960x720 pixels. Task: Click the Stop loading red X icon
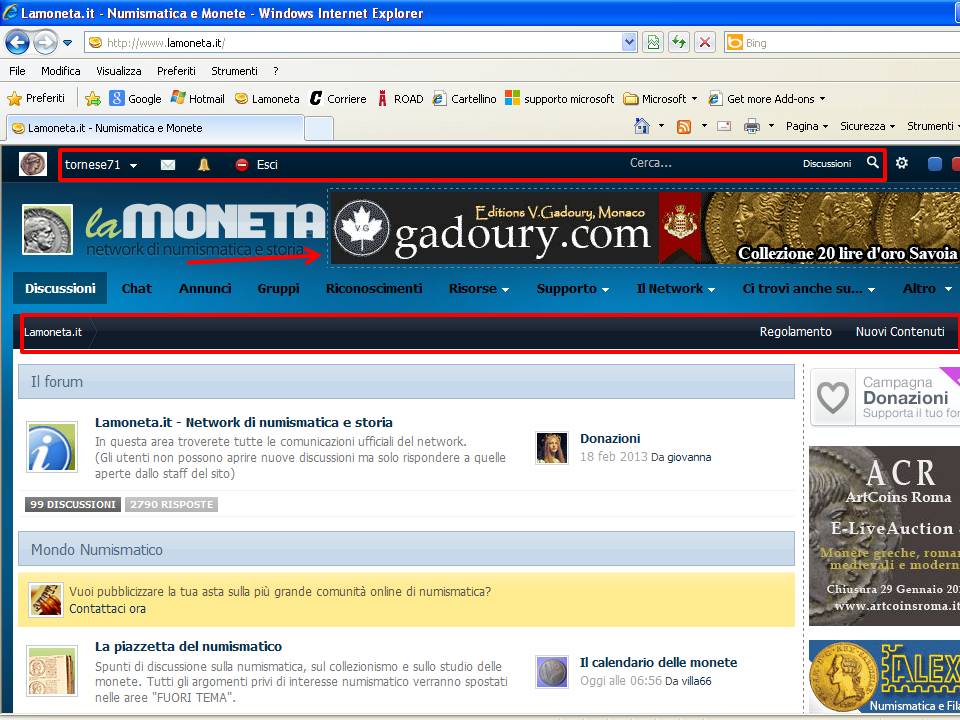(705, 42)
